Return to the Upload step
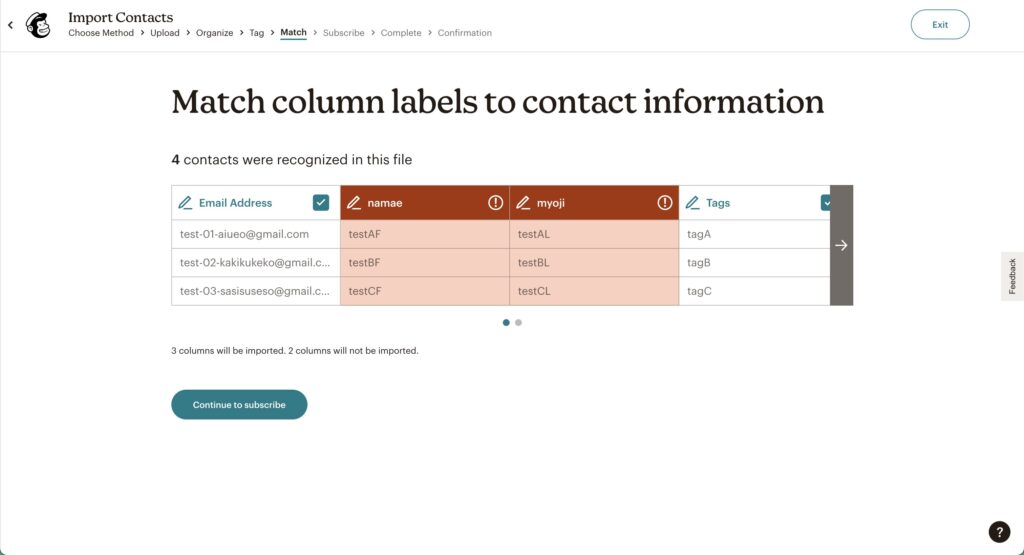 tap(165, 33)
